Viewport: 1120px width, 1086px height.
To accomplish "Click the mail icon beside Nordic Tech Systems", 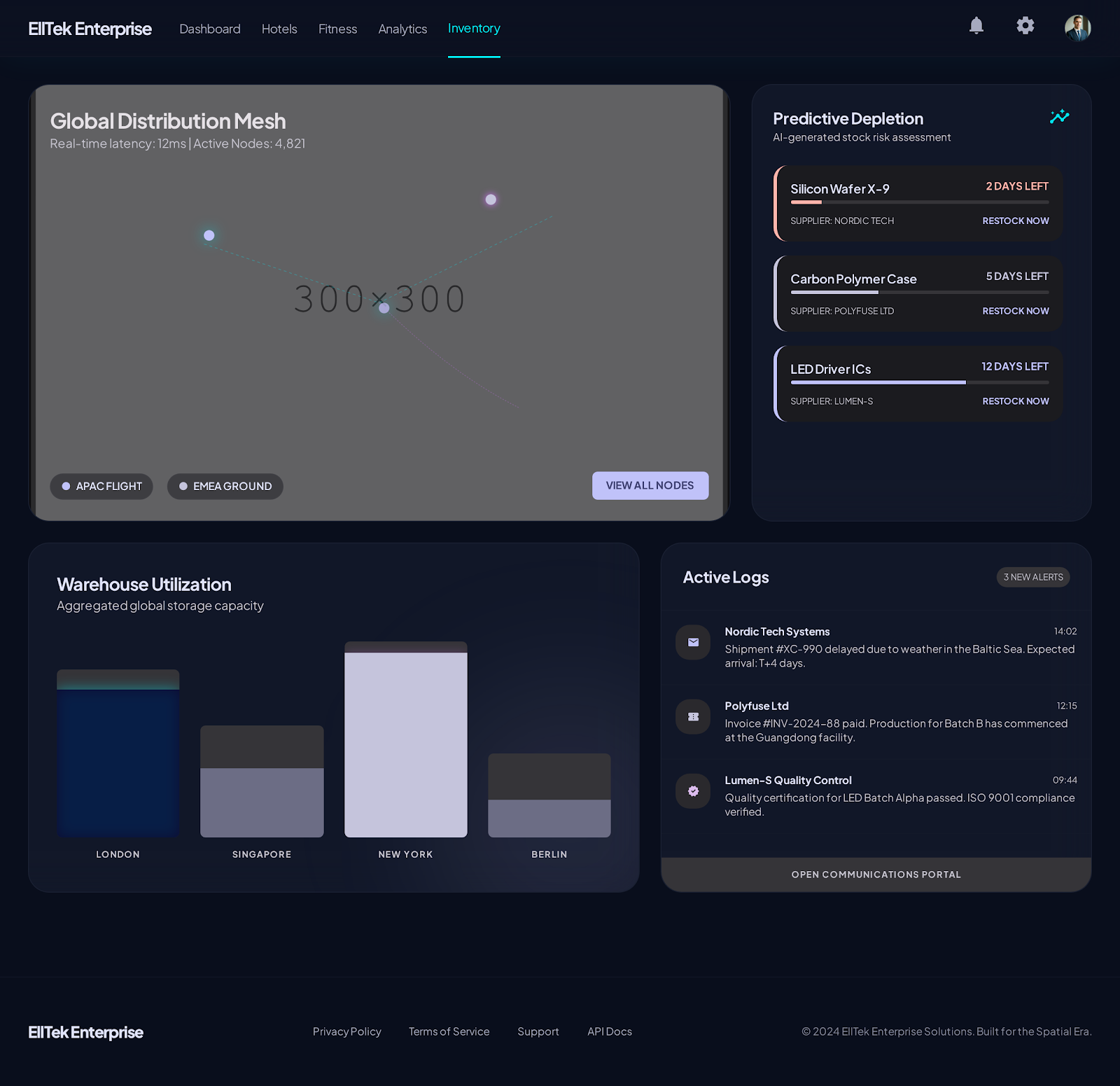I will (693, 642).
